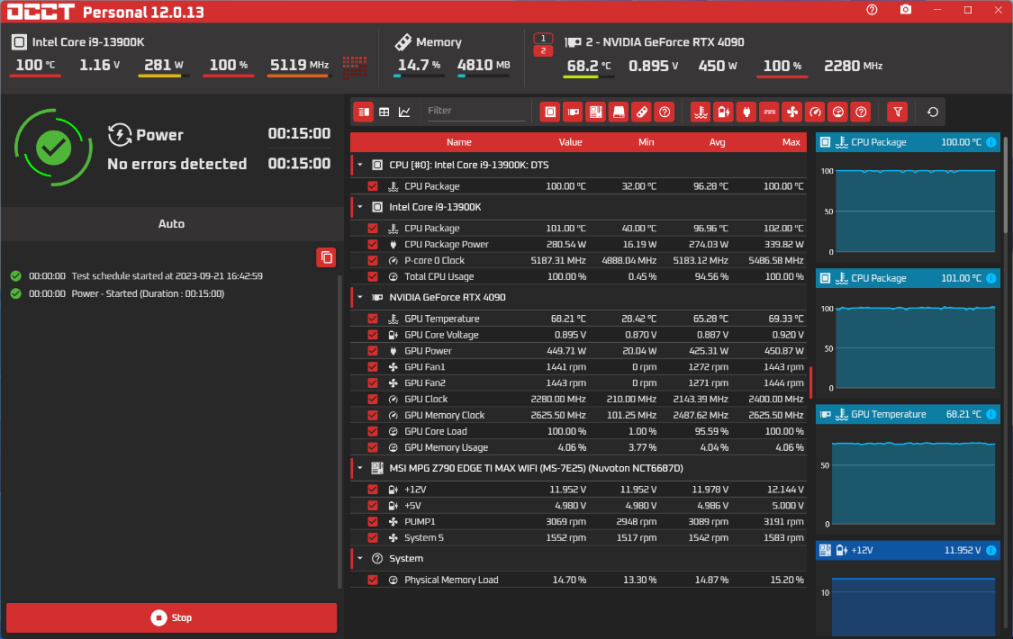Click the CPU temperature 100 °C readout
The height and width of the screenshot is (639, 1013).
36,65
